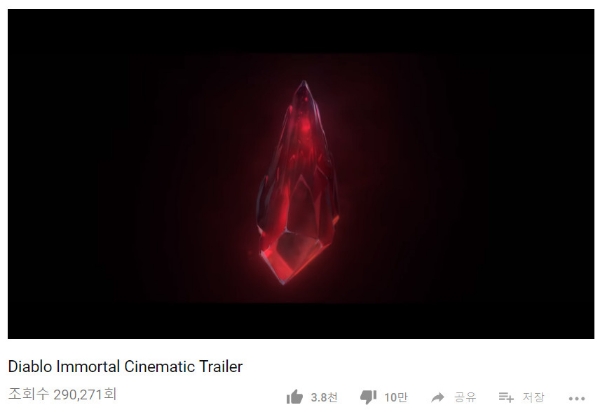Dislike the video with thumbs down icon
This screenshot has height=412, width=600.
tap(368, 397)
